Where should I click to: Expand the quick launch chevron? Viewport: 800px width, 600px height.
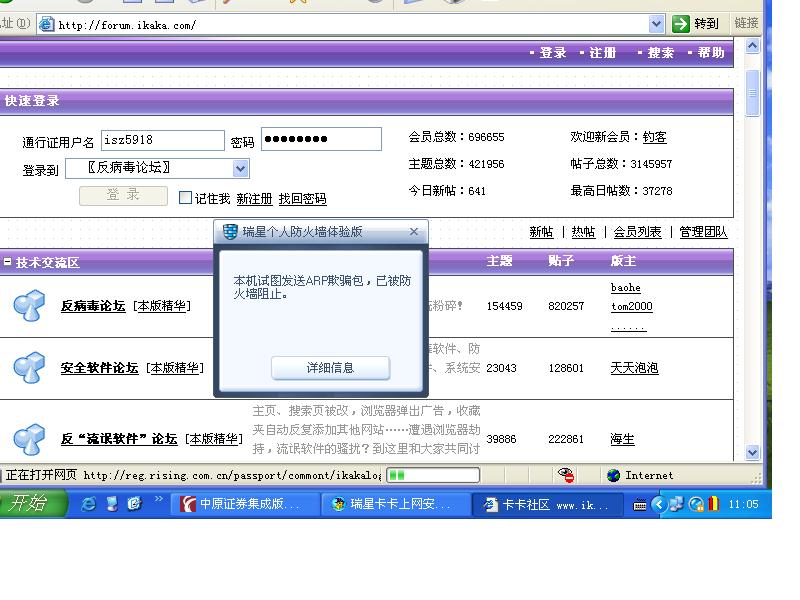159,498
